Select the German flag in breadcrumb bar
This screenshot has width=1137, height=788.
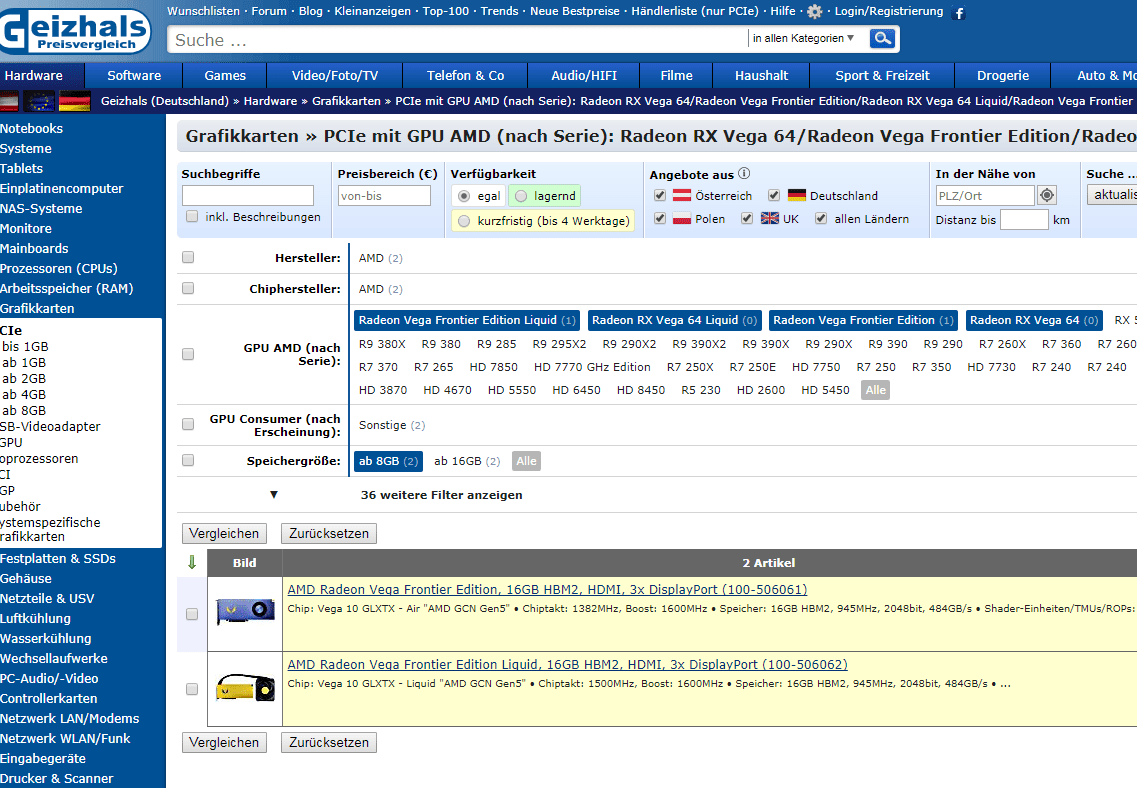tap(74, 101)
